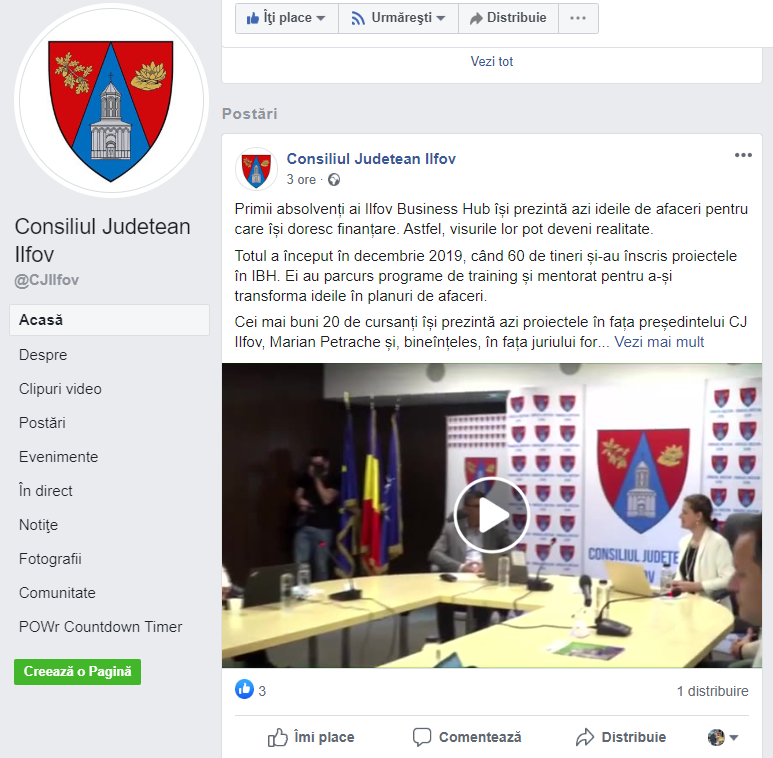Open the comment-as profile selector dropdown

pyautogui.click(x=723, y=737)
